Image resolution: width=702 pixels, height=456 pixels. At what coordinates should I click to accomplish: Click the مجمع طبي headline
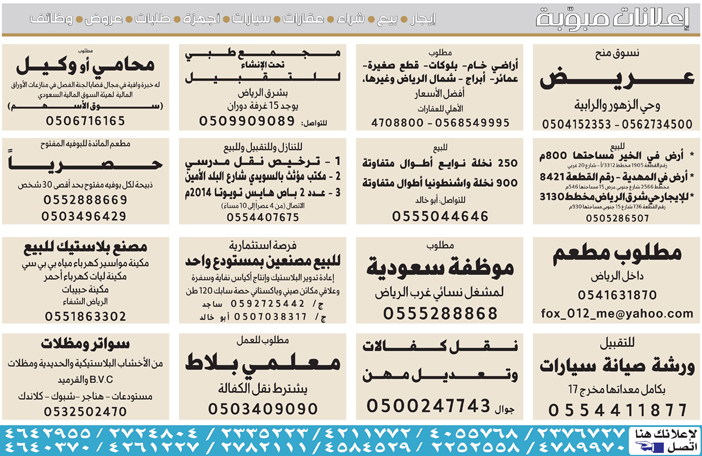[x=263, y=54]
